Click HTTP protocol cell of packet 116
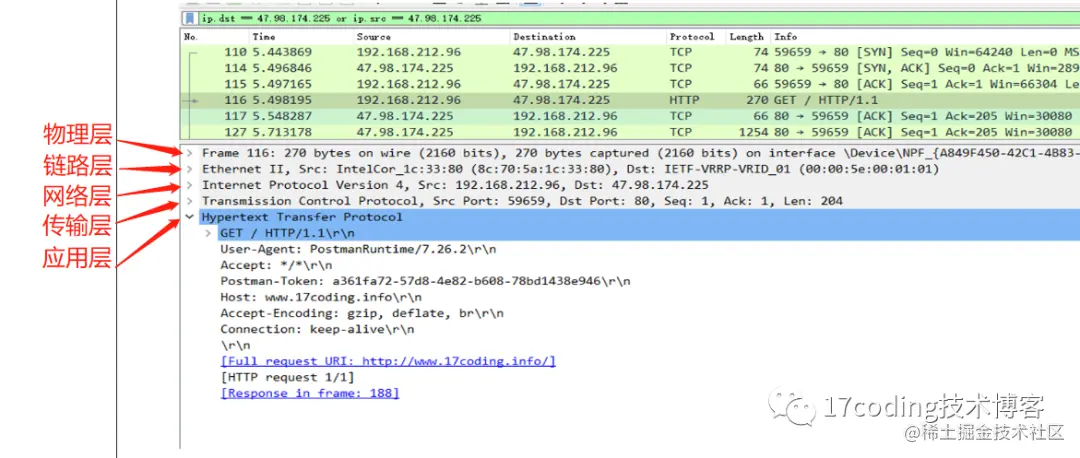1080x458 pixels. coord(683,101)
